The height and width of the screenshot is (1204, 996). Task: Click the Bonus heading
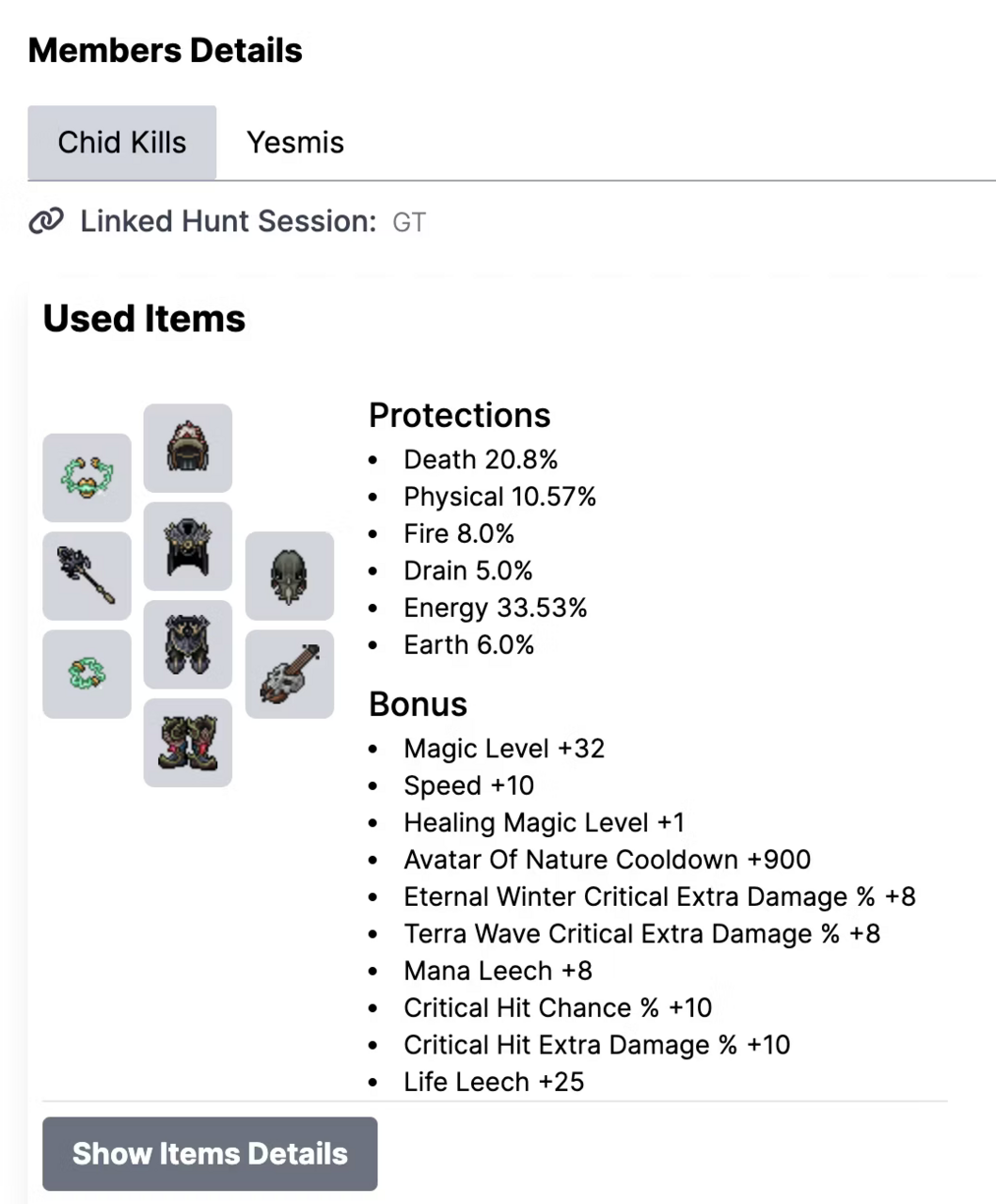pos(418,705)
